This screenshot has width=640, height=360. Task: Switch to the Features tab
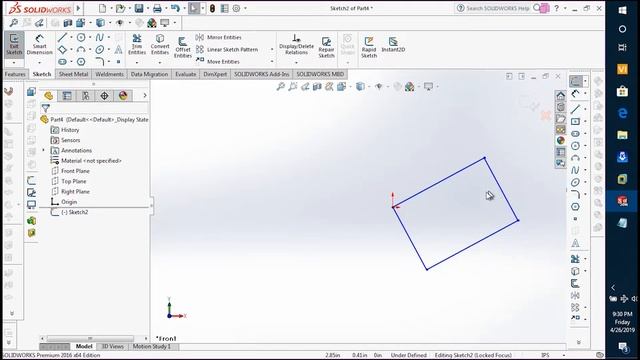[x=16, y=74]
